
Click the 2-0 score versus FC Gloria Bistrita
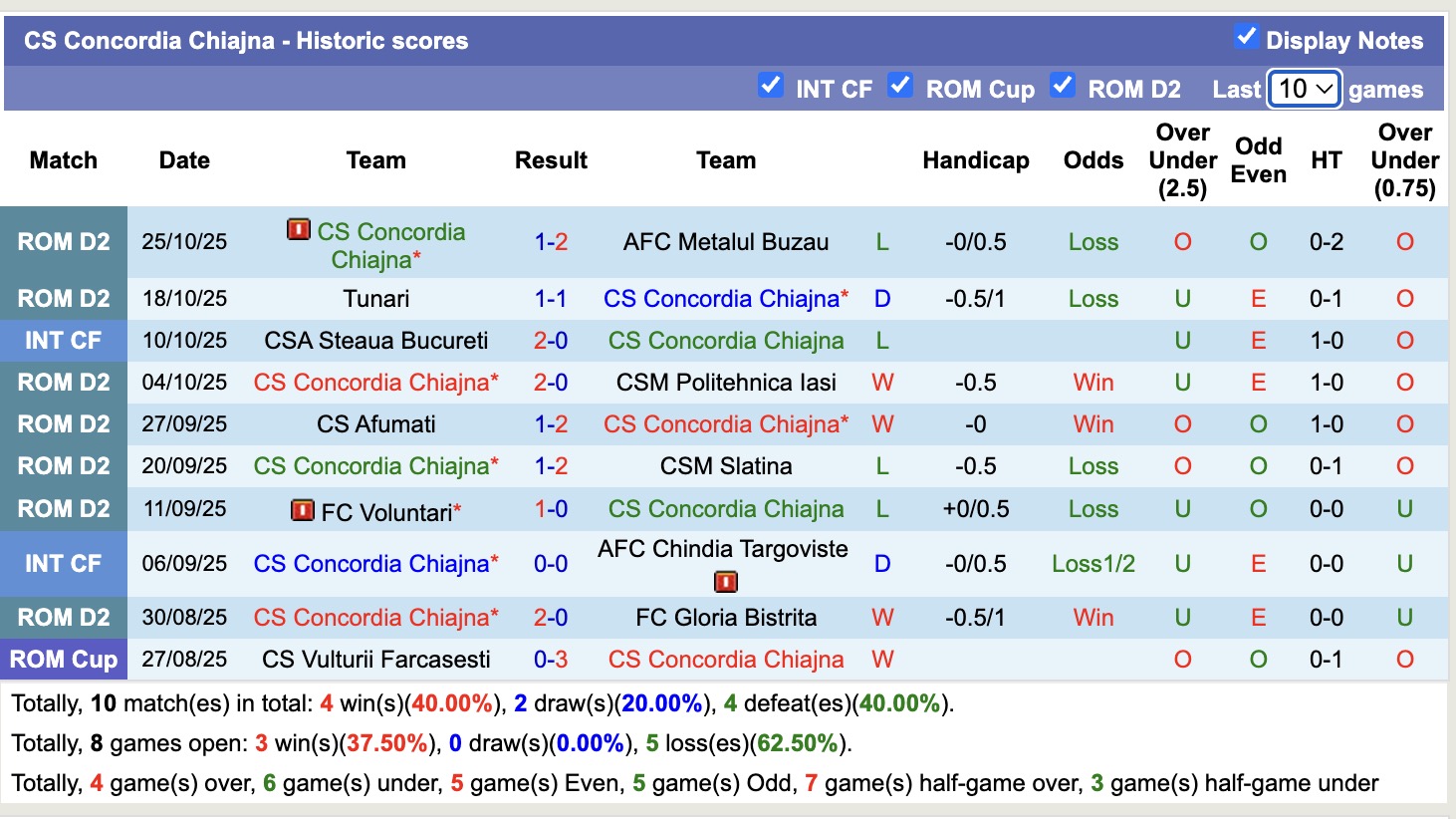(x=551, y=618)
